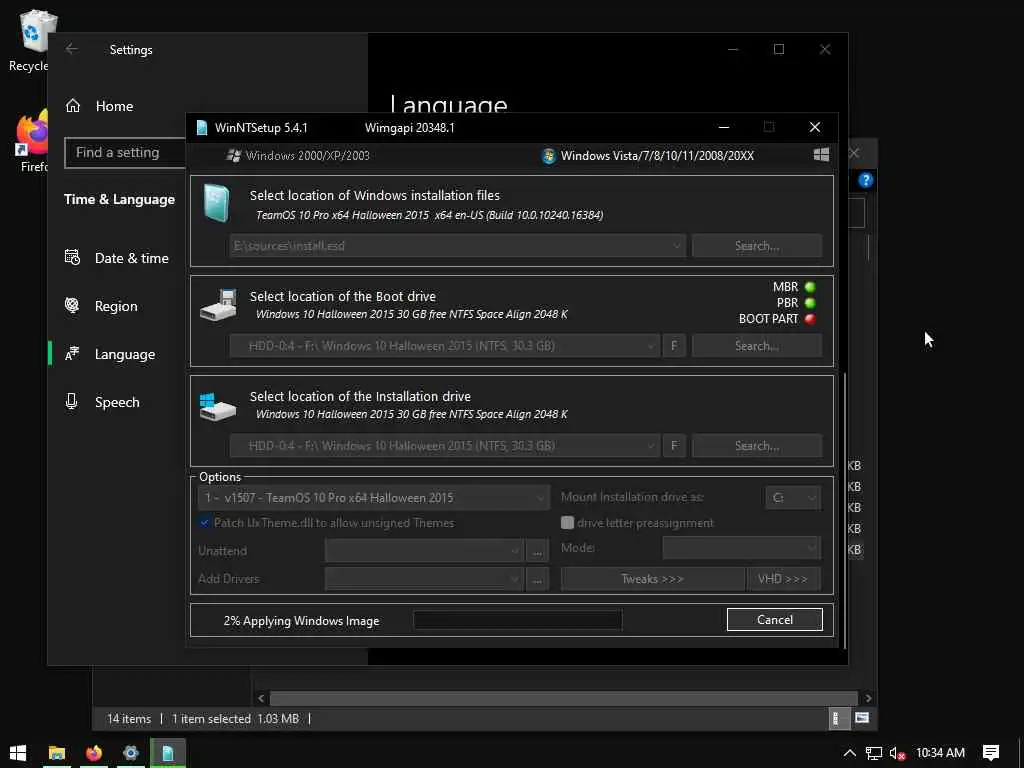Open the Windows Start button
Screen dimensions: 1024x768
(x=18, y=753)
